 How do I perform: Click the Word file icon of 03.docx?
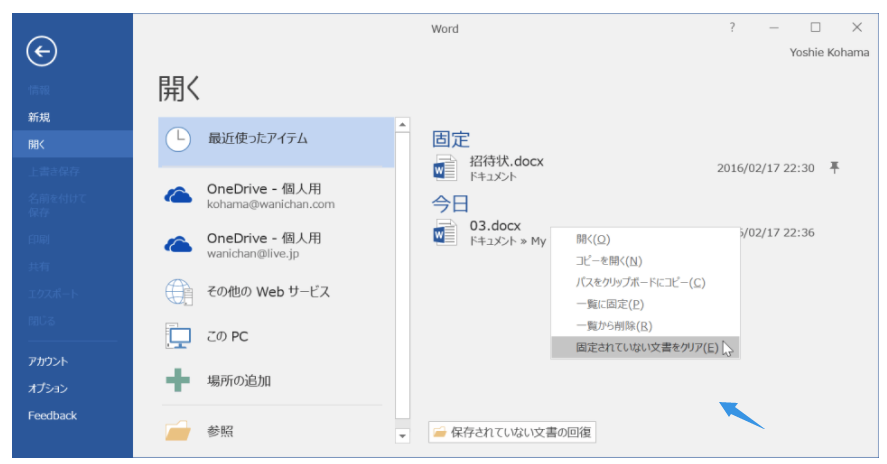445,233
